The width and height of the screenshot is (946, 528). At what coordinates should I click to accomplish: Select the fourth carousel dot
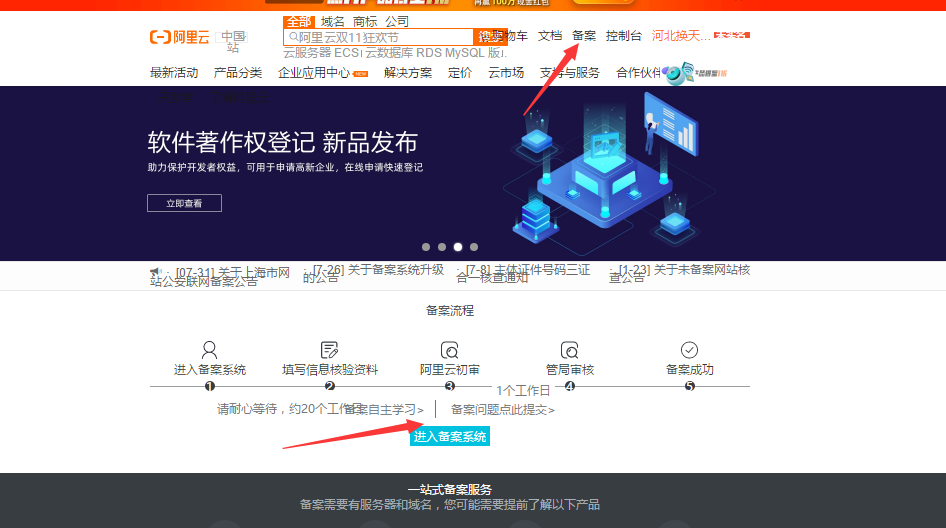click(x=474, y=247)
